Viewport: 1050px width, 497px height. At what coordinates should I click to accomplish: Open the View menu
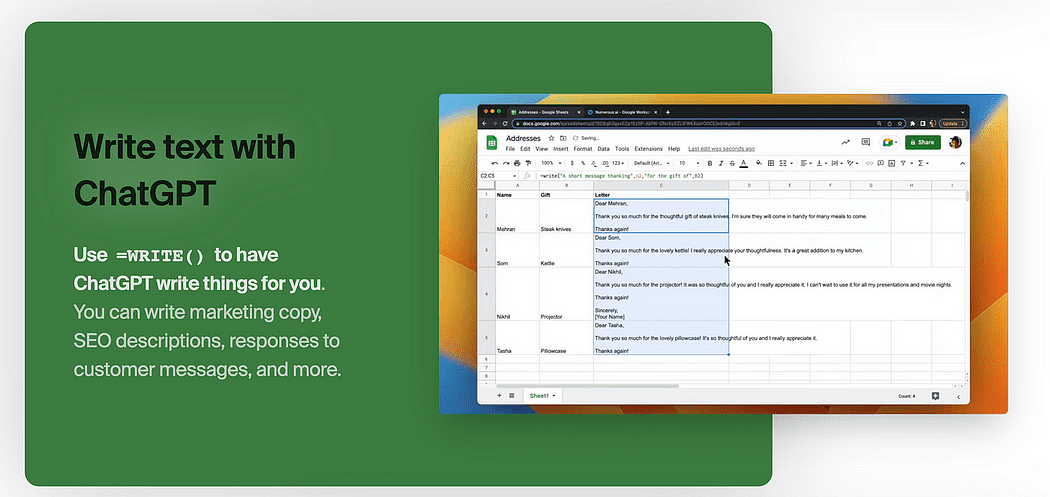(x=542, y=149)
